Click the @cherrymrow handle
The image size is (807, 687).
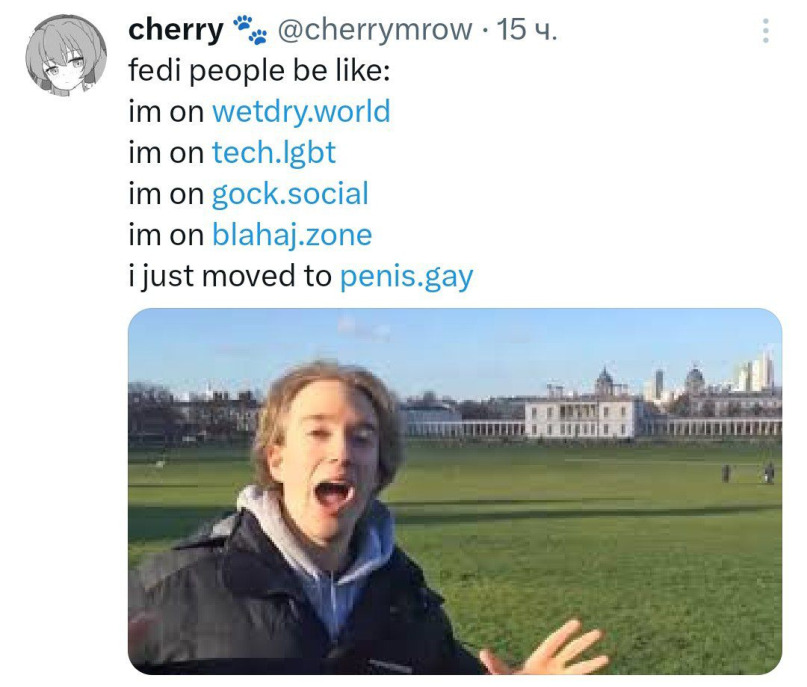[x=373, y=31]
